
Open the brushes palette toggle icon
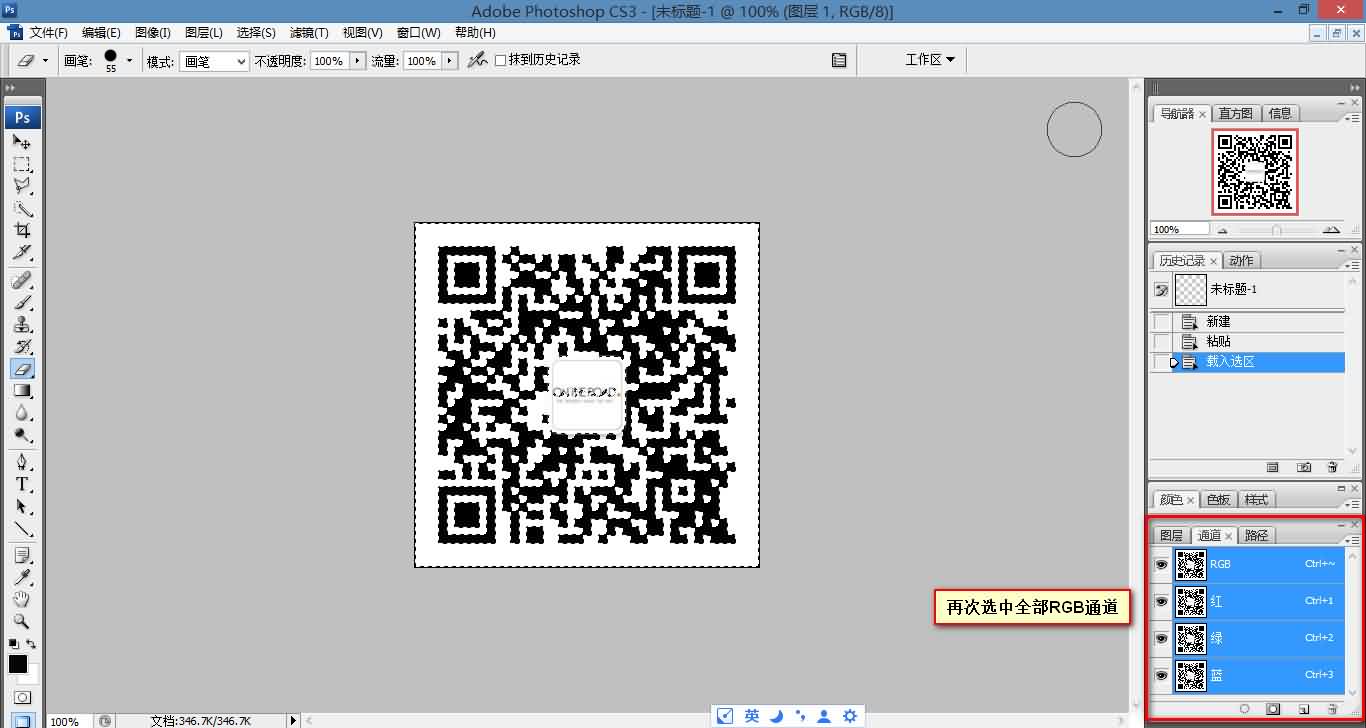click(839, 60)
